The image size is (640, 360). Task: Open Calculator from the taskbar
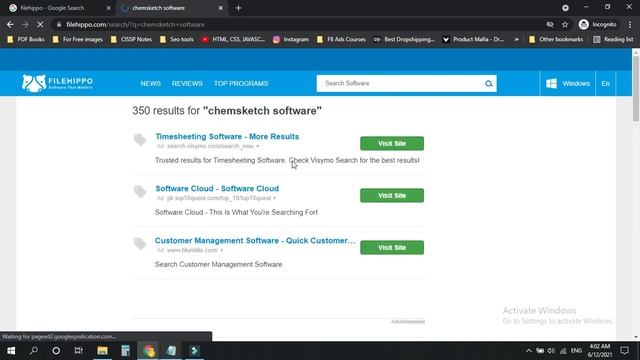click(125, 351)
